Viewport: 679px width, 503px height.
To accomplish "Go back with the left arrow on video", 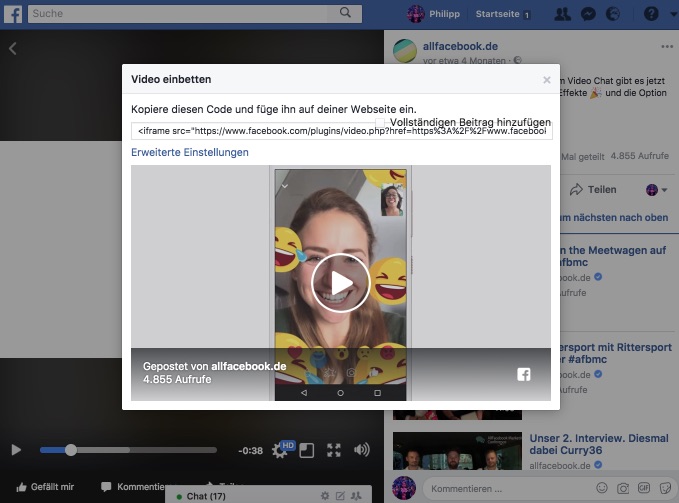I will pyautogui.click(x=13, y=48).
